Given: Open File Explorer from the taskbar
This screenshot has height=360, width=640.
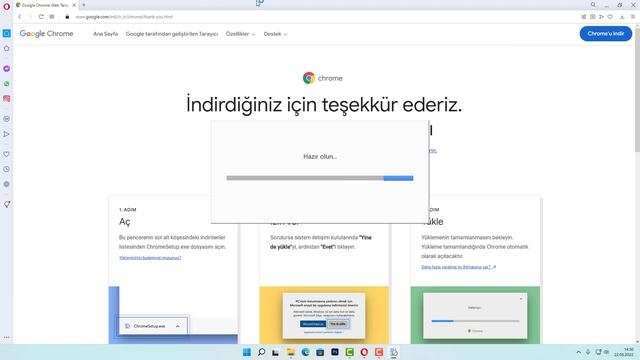Looking at the screenshot, I should (x=291, y=352).
